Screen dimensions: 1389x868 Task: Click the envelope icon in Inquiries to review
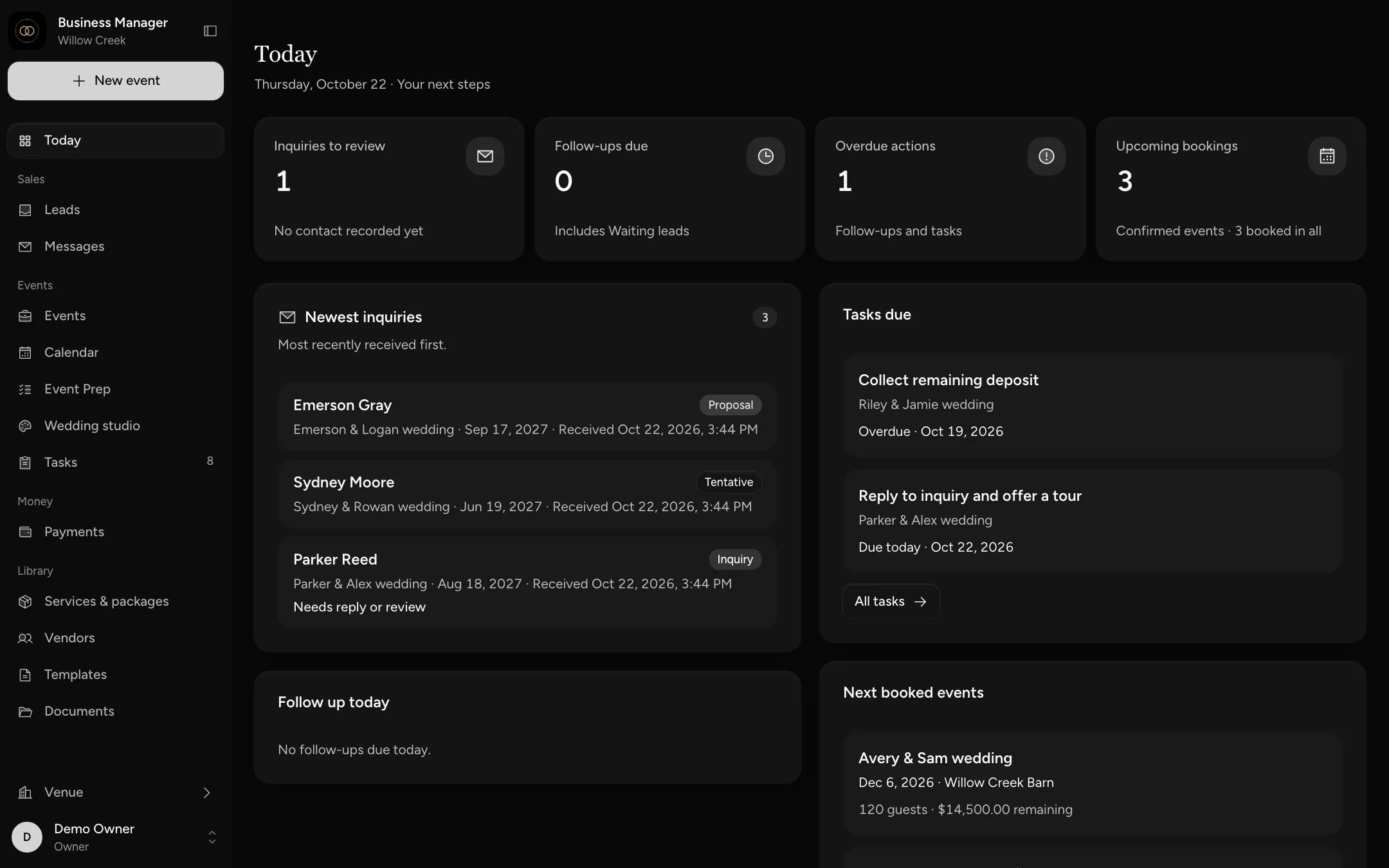pyautogui.click(x=485, y=156)
